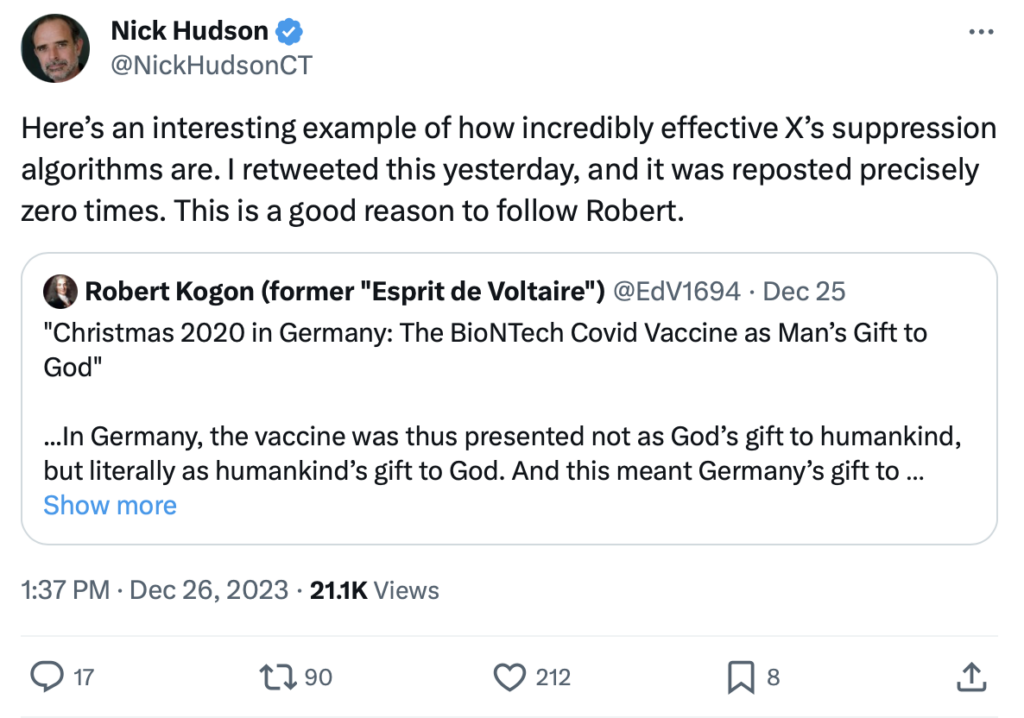The height and width of the screenshot is (718, 1024).
Task: Bookmark this post by Nick Hudson
Action: pyautogui.click(x=740, y=677)
